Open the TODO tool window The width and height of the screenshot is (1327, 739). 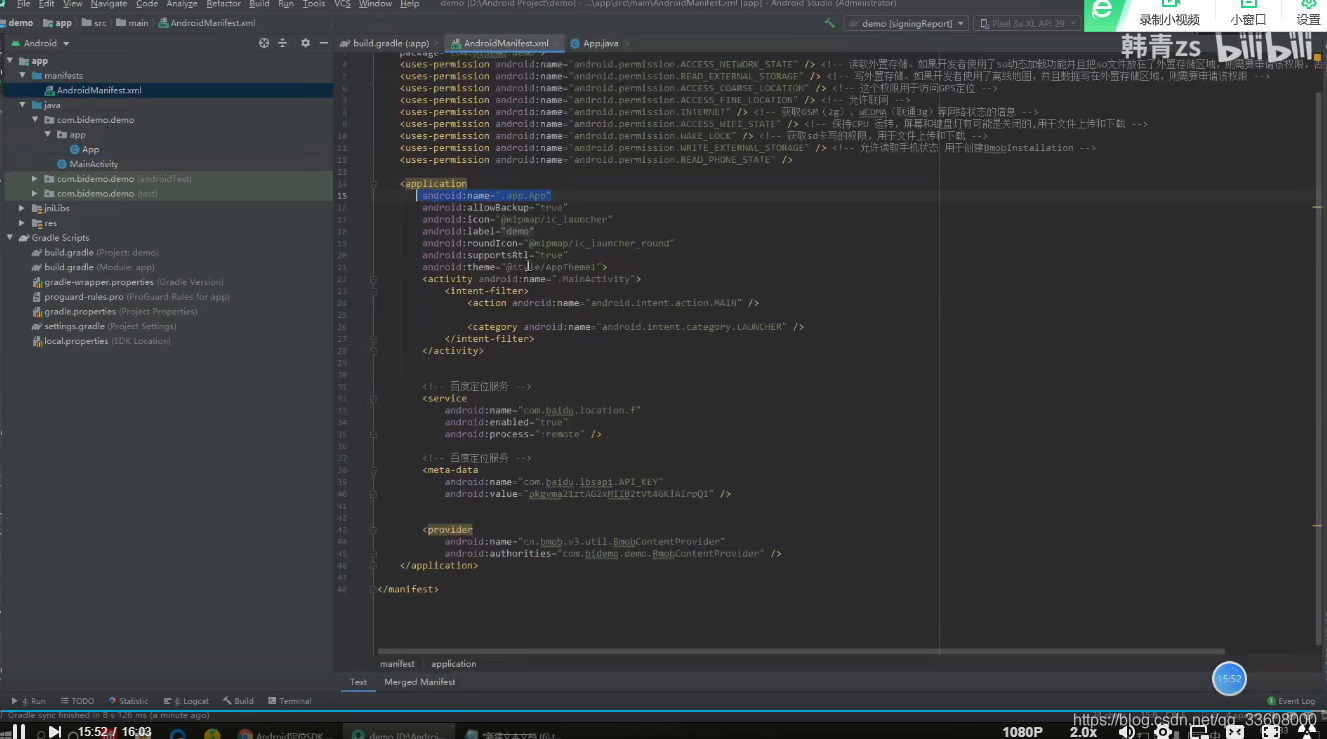tap(77, 701)
